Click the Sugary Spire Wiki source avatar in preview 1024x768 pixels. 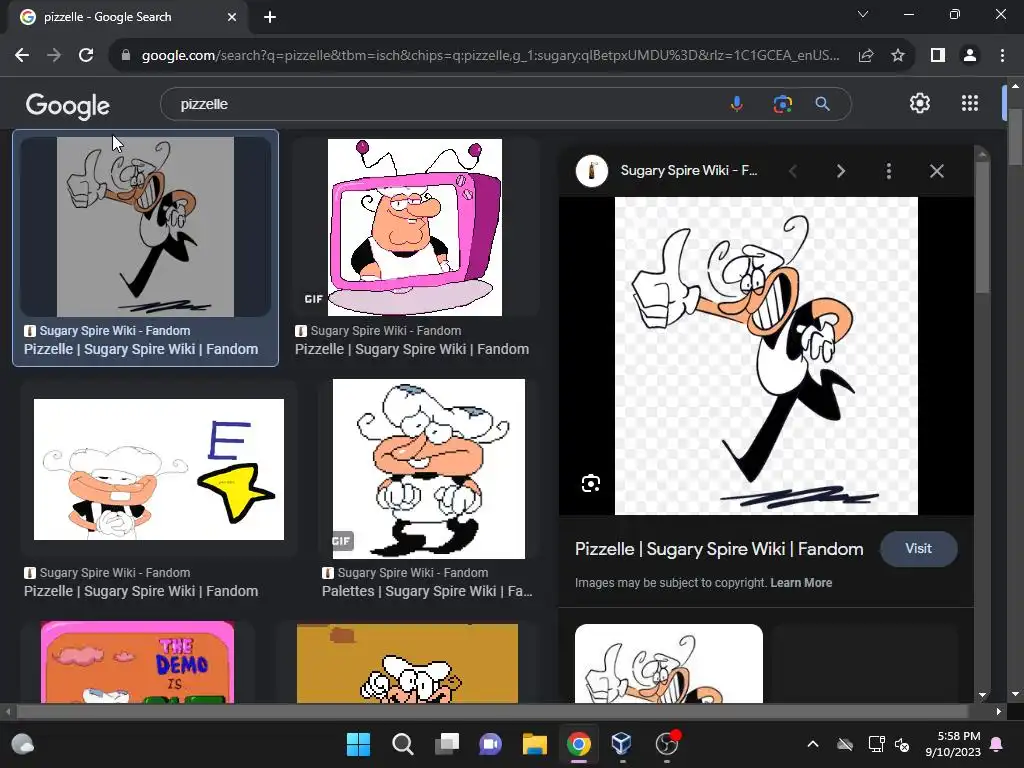click(x=592, y=171)
